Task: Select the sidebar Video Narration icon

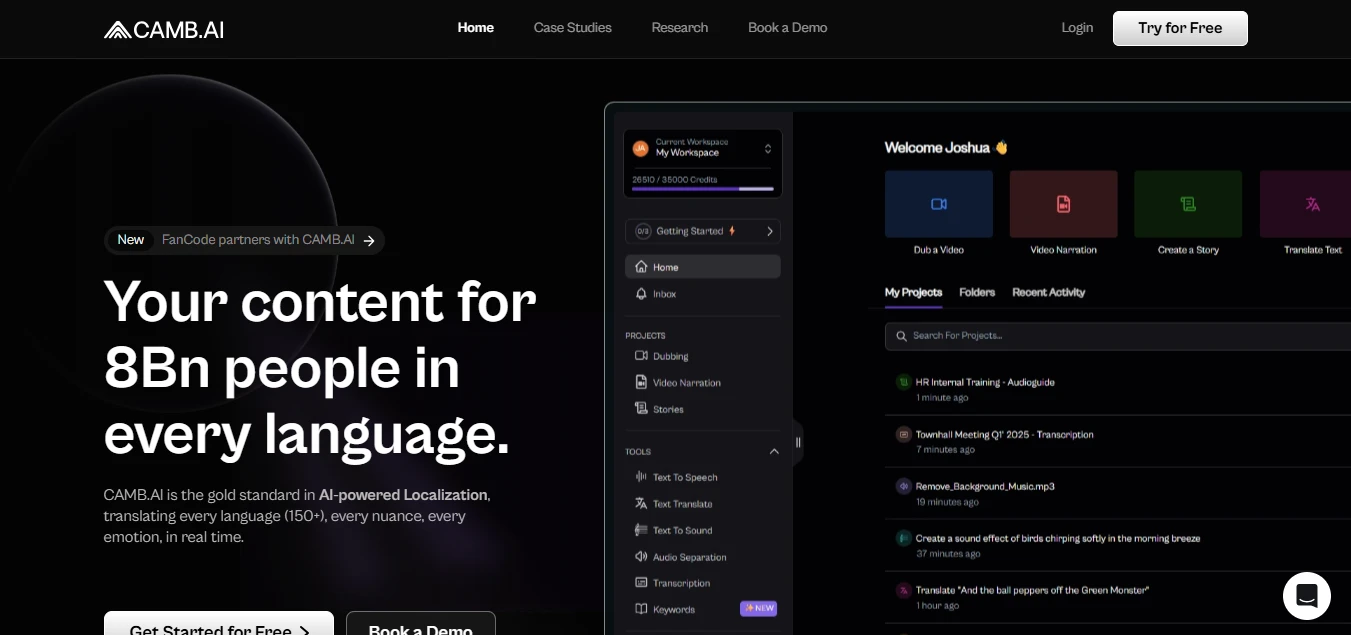Action: click(641, 382)
